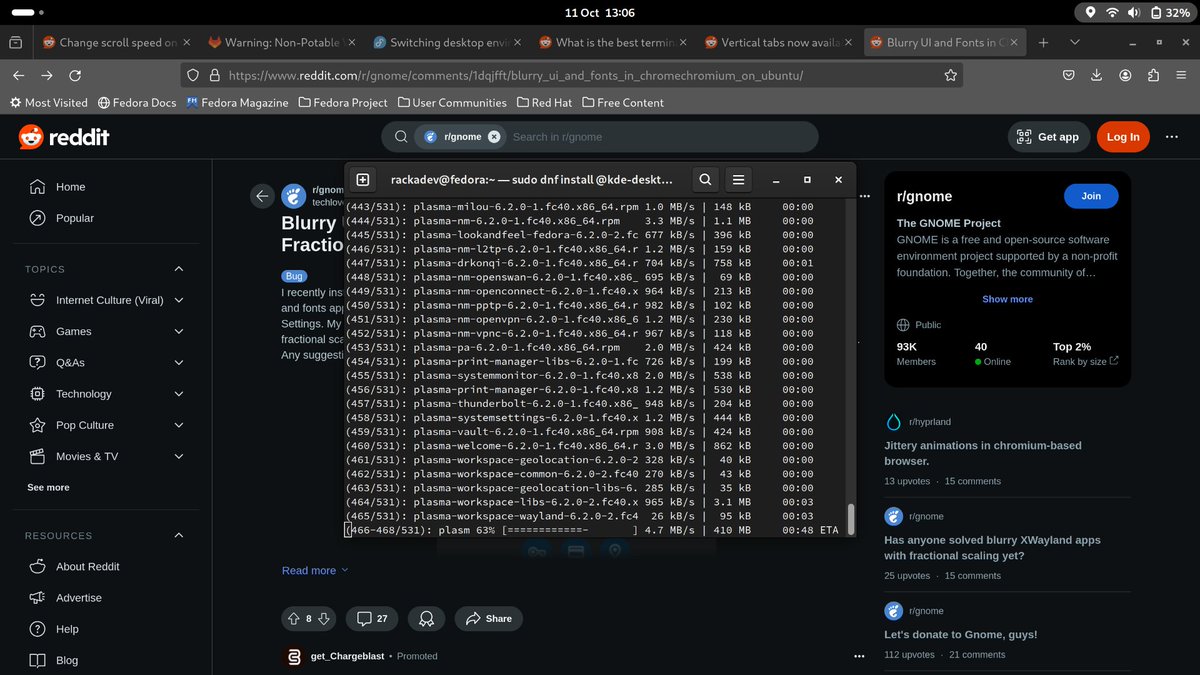Open the User Communities bookmarks folder

[452, 102]
